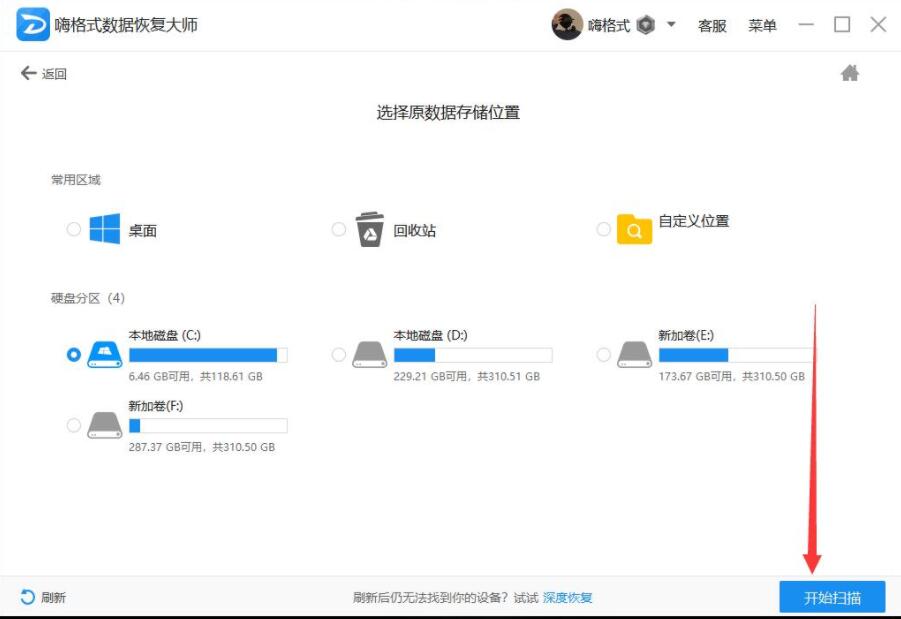Open the 菜单 menu
901x619 pixels.
762,25
